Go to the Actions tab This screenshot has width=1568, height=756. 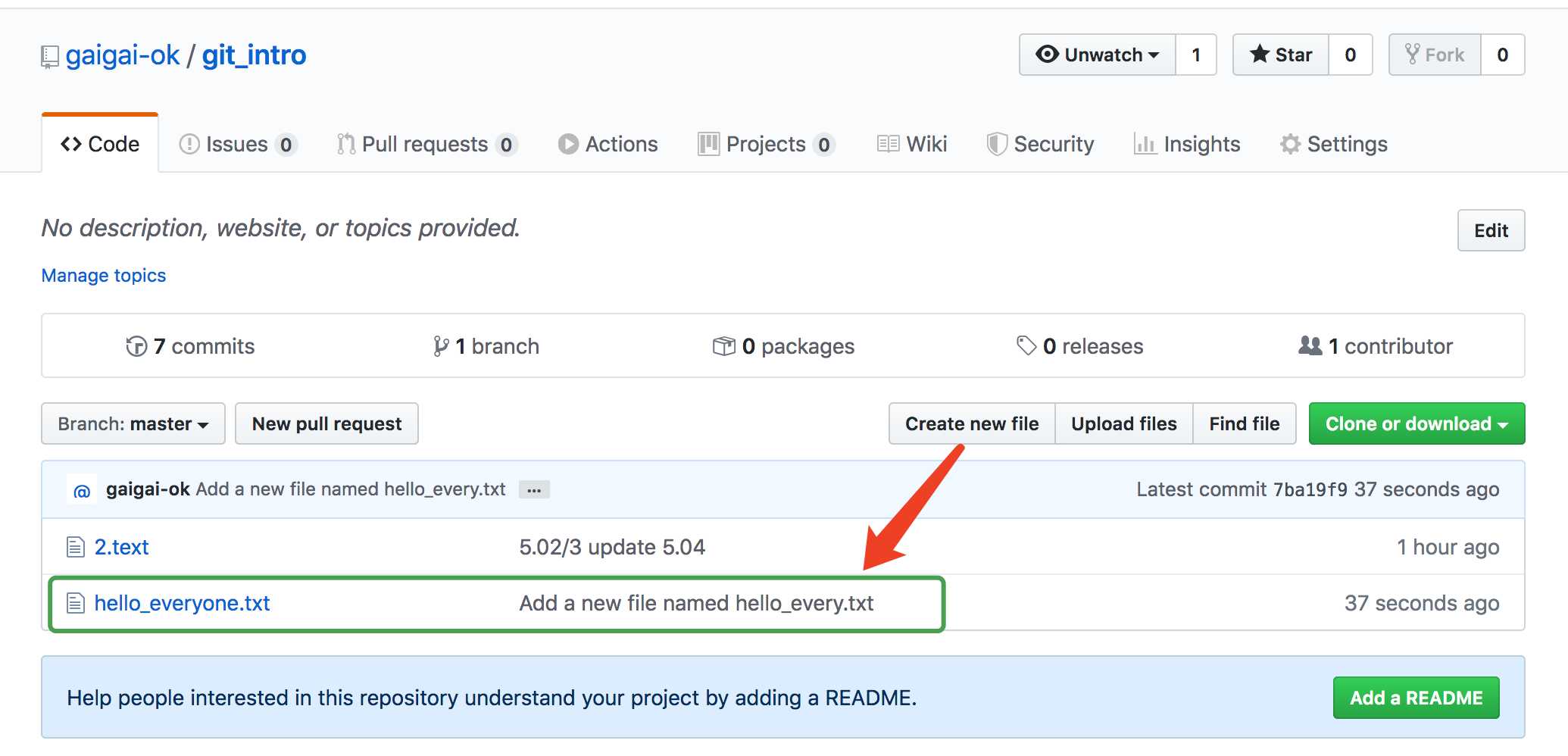[x=608, y=144]
